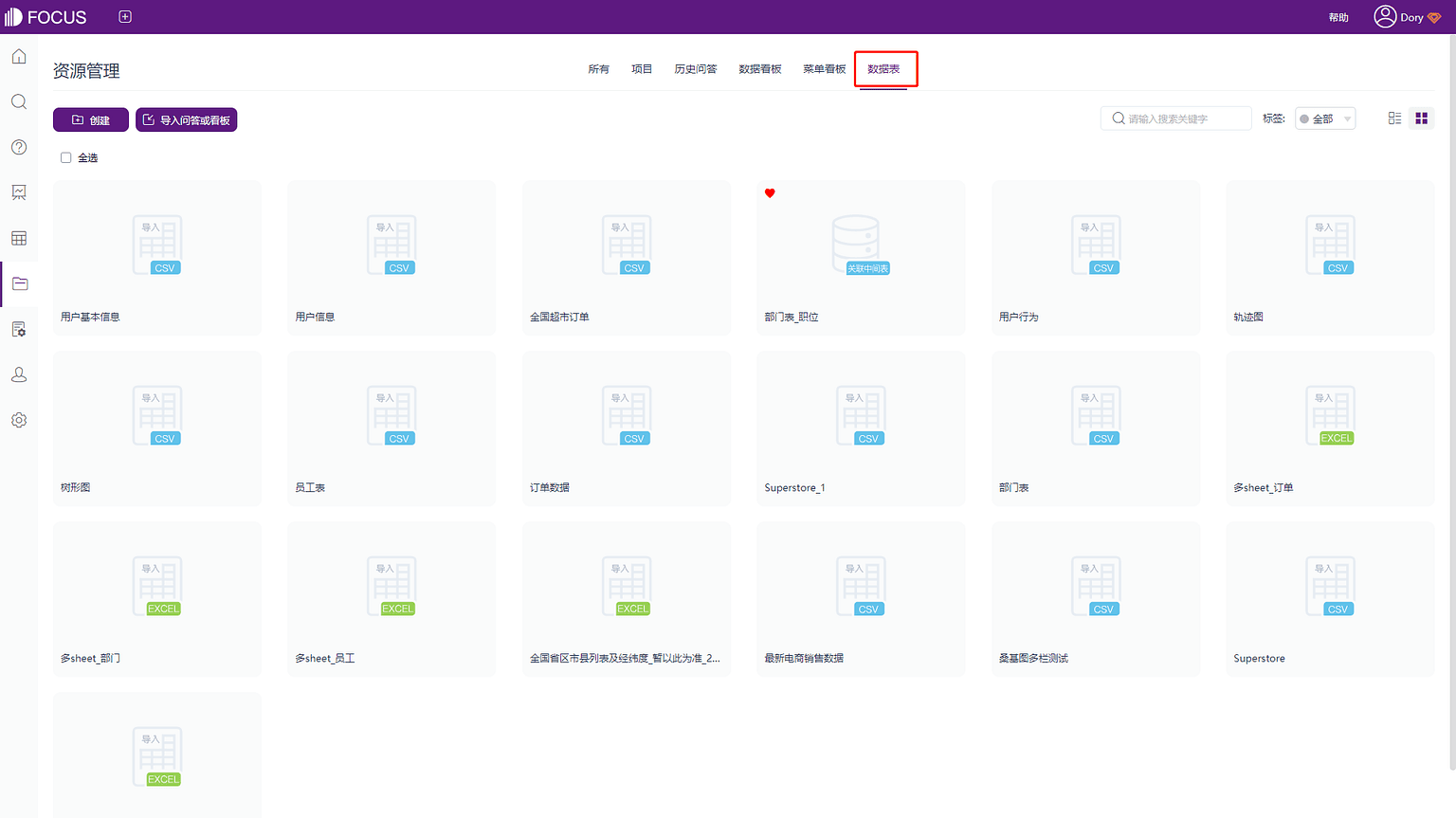Open the 部门表_职位 associated table card
Screen dimensions: 1456x818
pos(861,258)
